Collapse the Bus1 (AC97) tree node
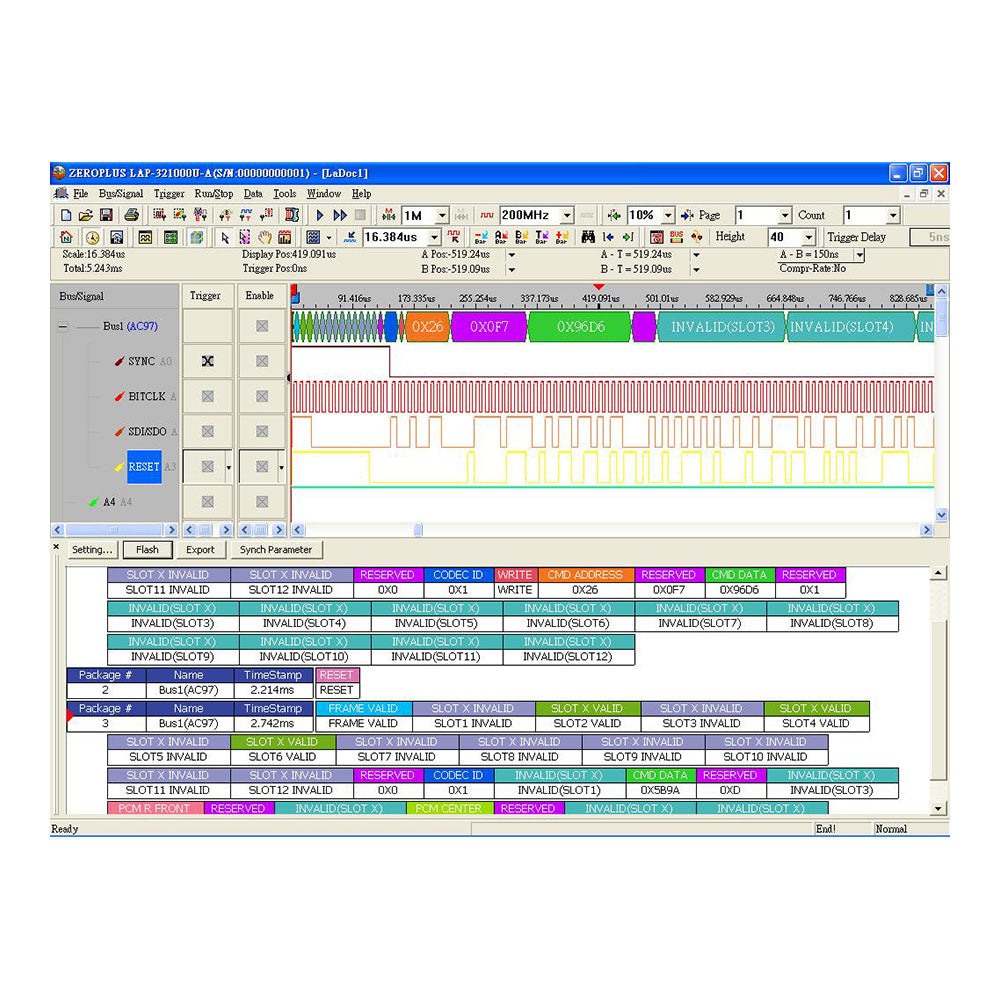The height and width of the screenshot is (1000, 1000). [x=62, y=327]
